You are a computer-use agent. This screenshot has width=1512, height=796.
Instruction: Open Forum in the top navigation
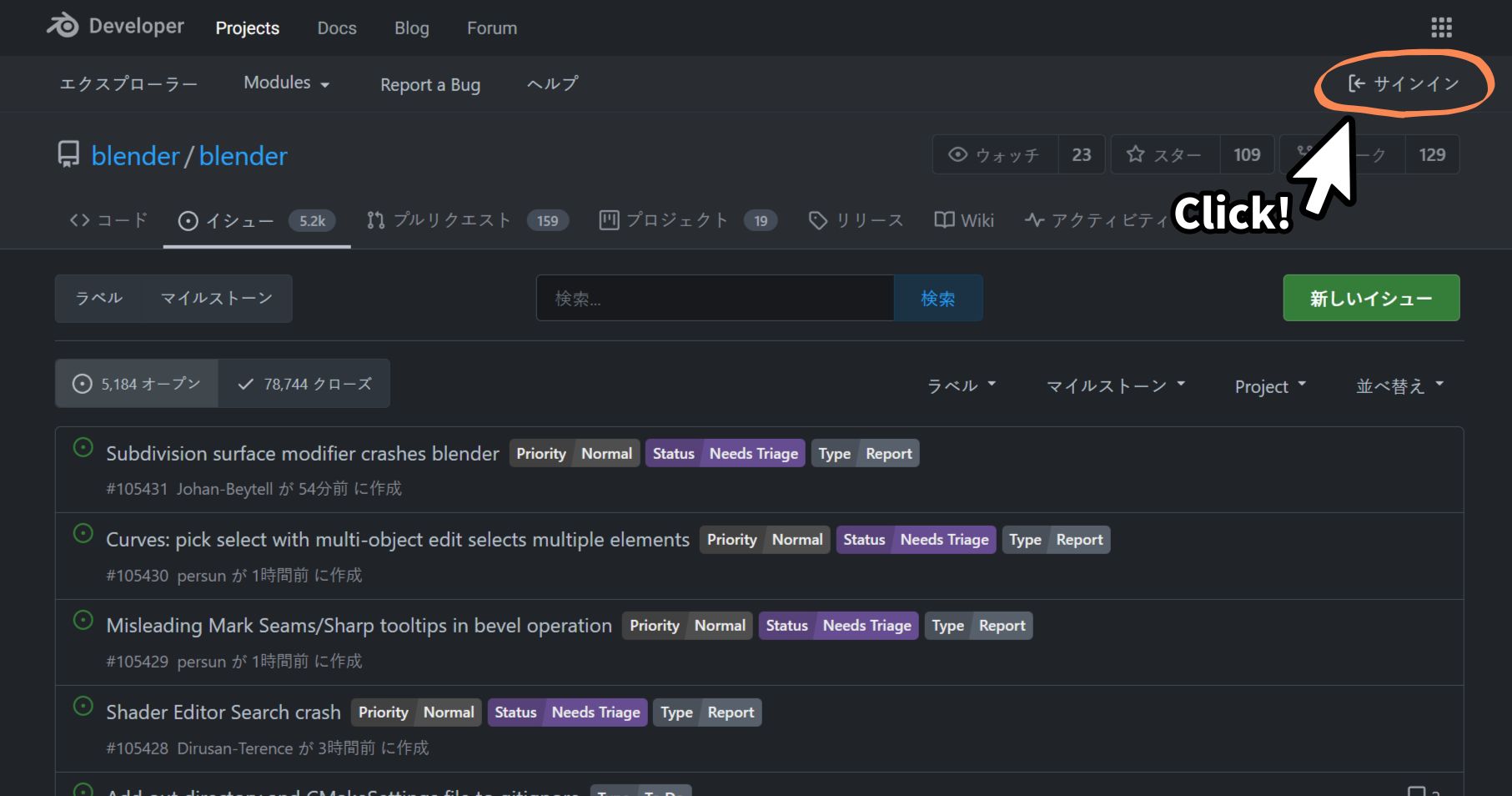tap(492, 28)
